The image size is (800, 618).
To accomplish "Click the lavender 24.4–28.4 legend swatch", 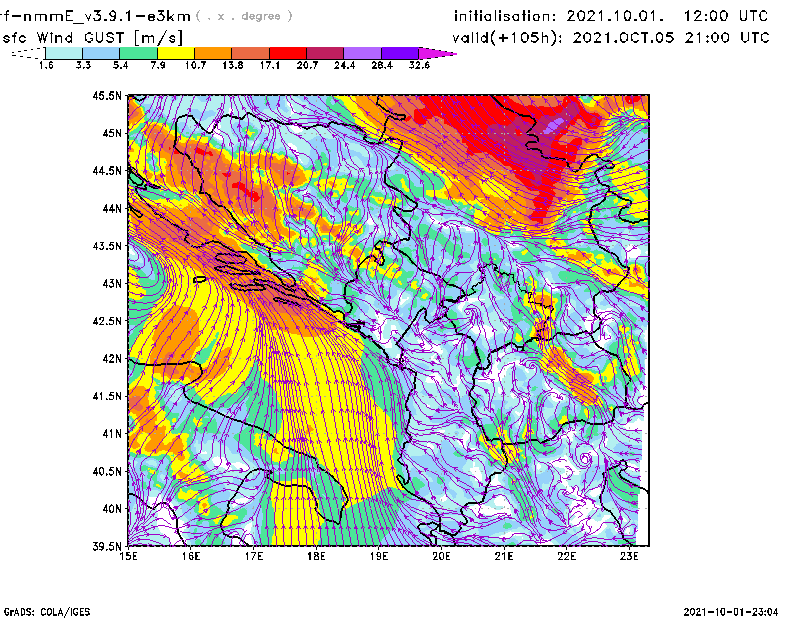I will coord(363,53).
